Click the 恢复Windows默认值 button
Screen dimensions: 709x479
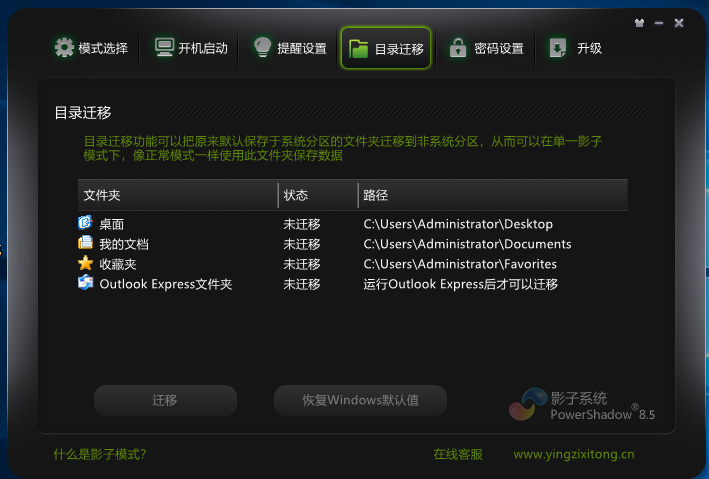click(360, 400)
